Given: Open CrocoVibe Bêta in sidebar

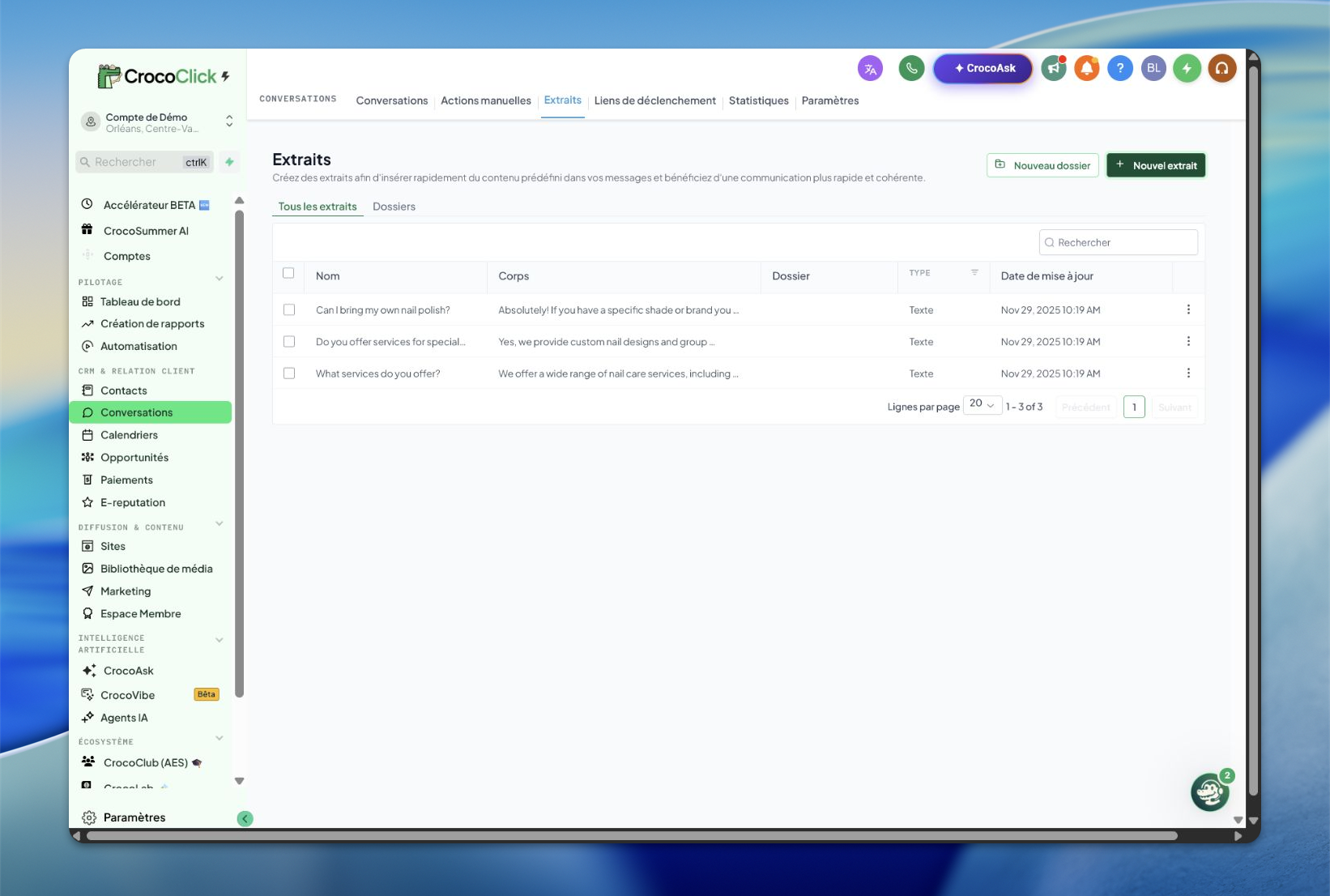Looking at the screenshot, I should [150, 695].
